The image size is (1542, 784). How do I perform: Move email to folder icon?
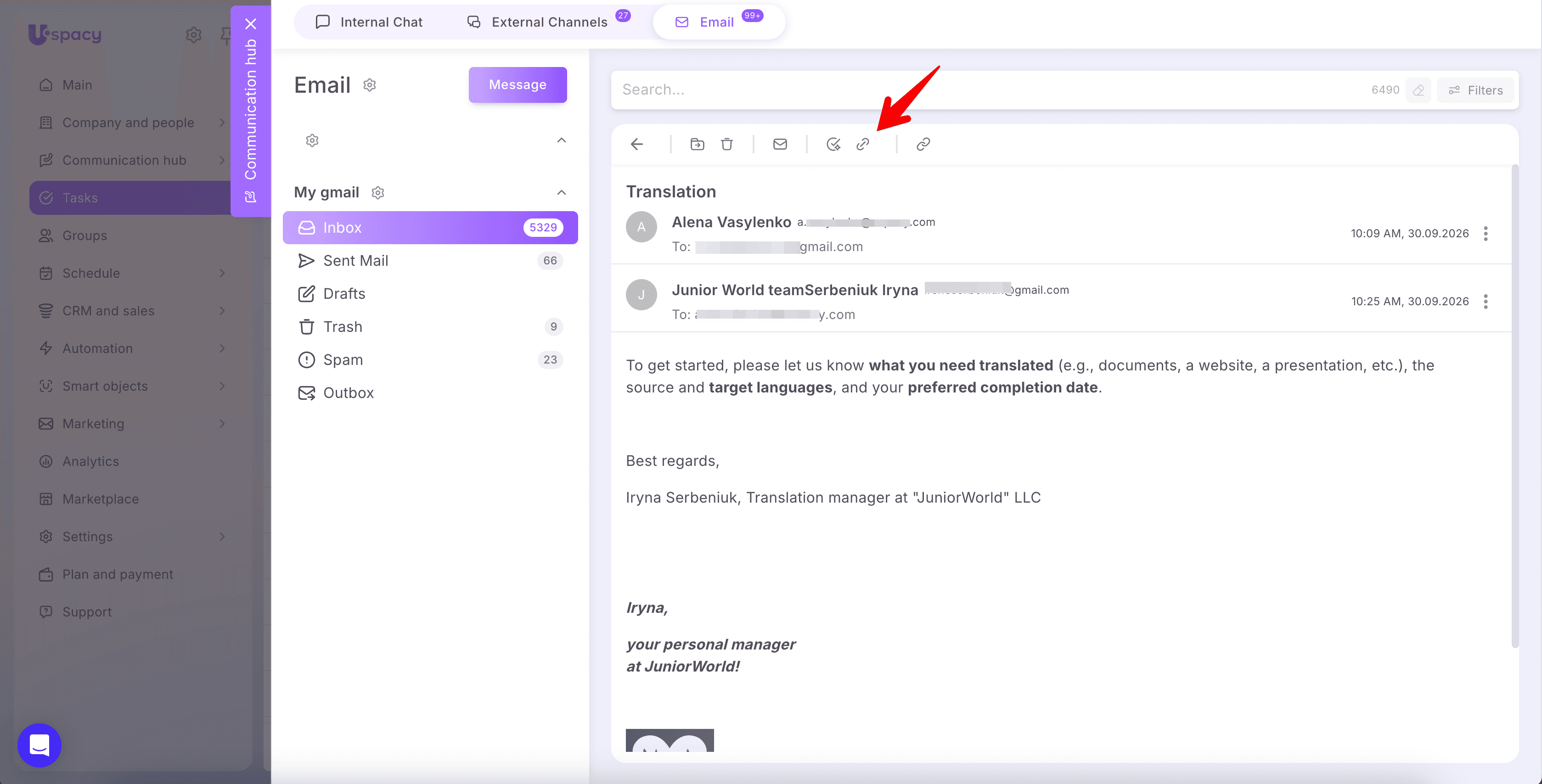[x=698, y=144]
